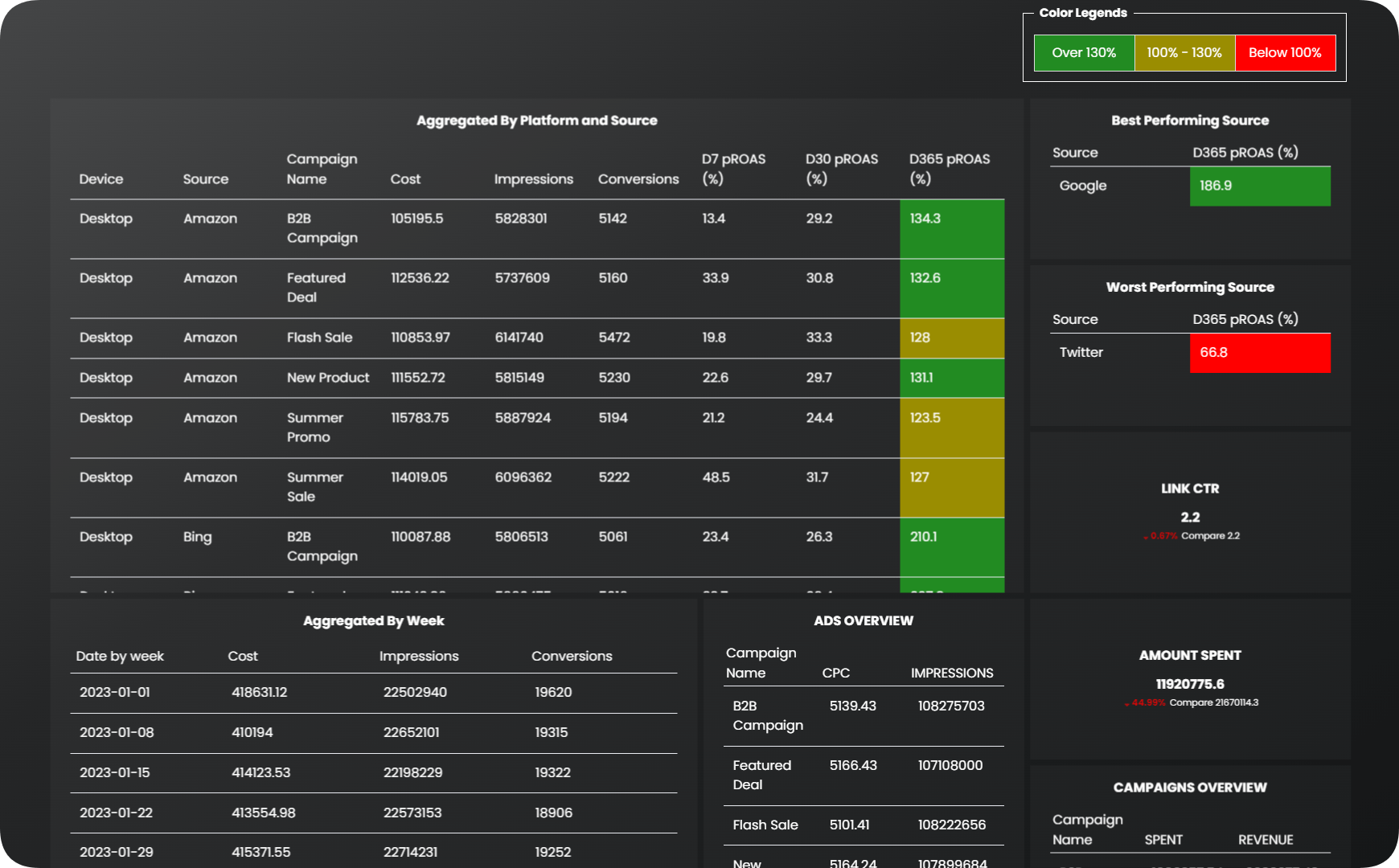Click weekly conversions value 18906
Screen dimensions: 1399x868
click(x=554, y=813)
